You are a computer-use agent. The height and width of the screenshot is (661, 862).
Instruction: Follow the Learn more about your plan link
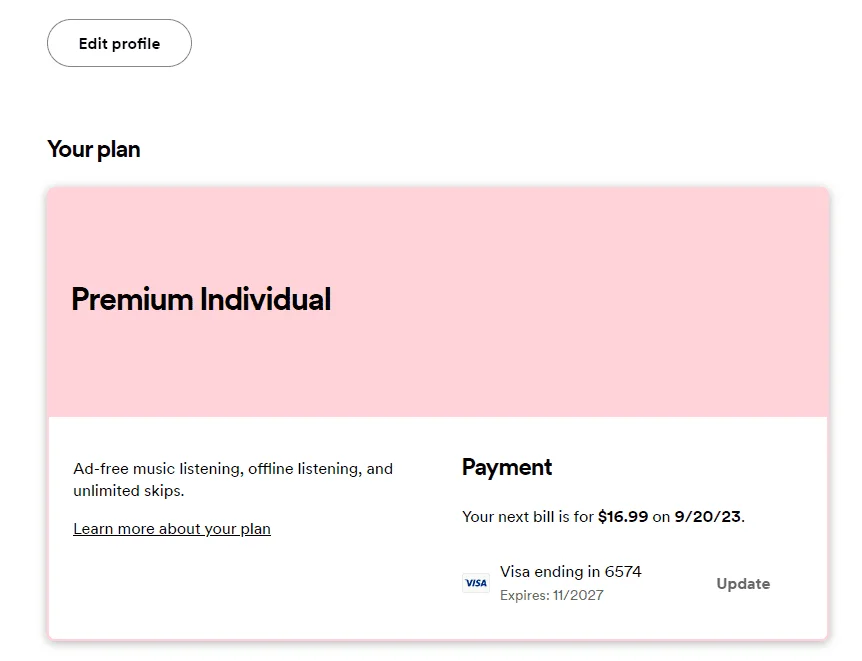[172, 528]
